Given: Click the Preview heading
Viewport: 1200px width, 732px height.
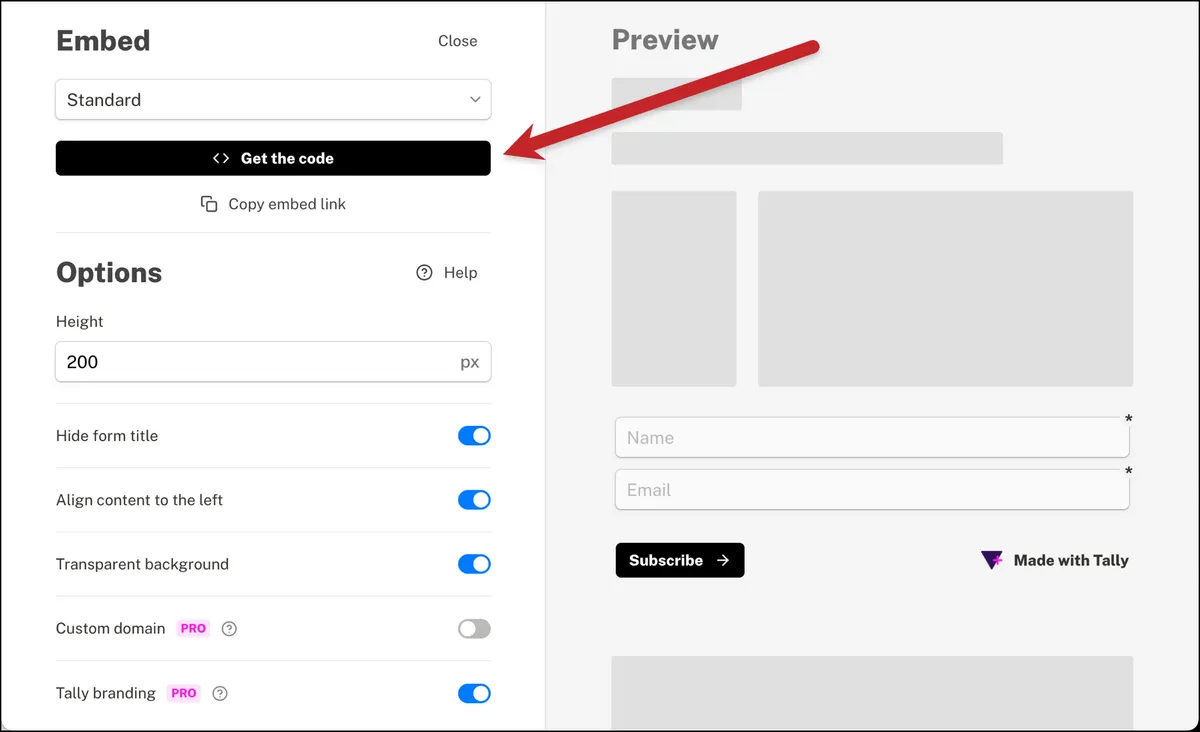Looking at the screenshot, I should [665, 40].
